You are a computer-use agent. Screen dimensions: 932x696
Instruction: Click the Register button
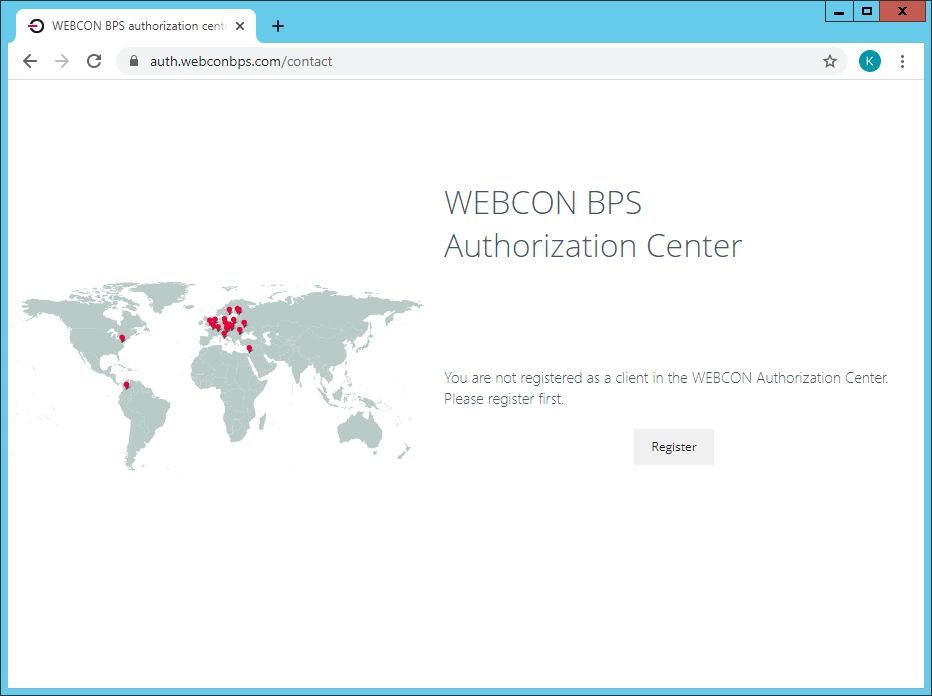click(x=673, y=447)
